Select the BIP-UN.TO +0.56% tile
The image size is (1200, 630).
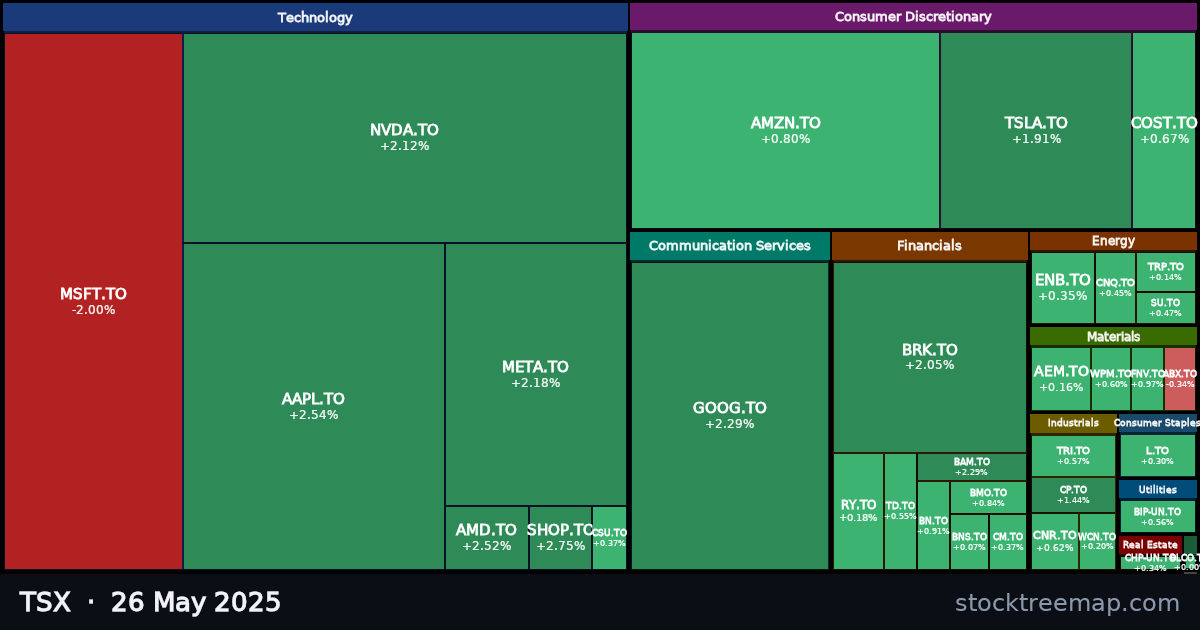(1157, 517)
